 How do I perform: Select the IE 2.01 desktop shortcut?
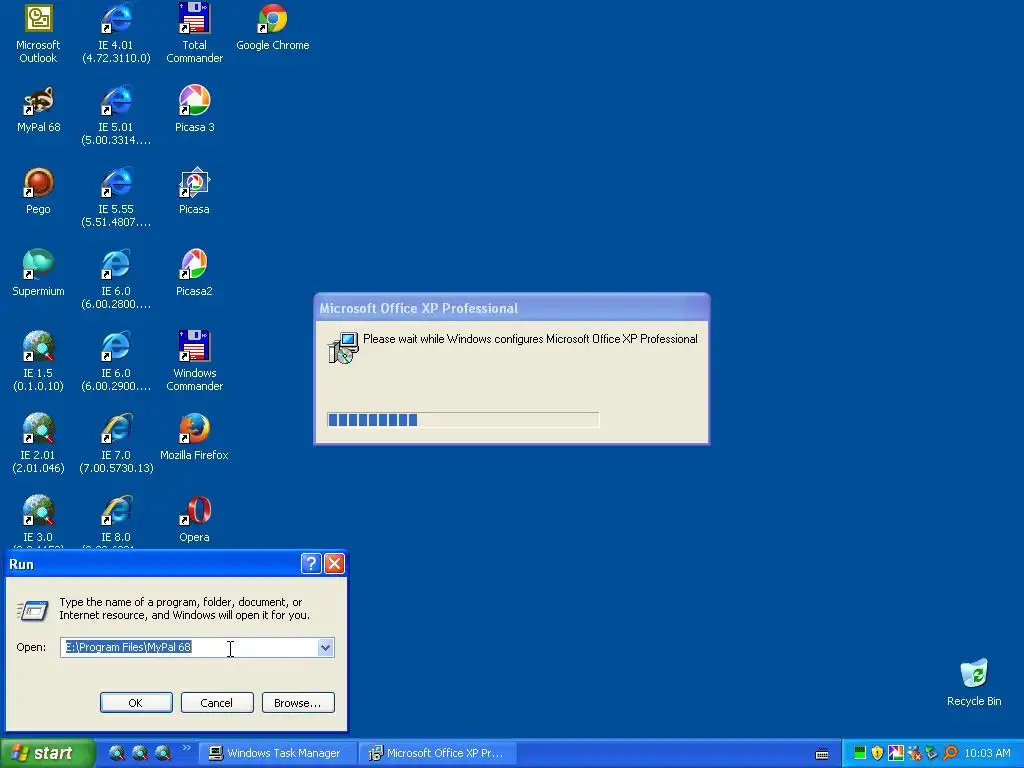click(x=38, y=443)
